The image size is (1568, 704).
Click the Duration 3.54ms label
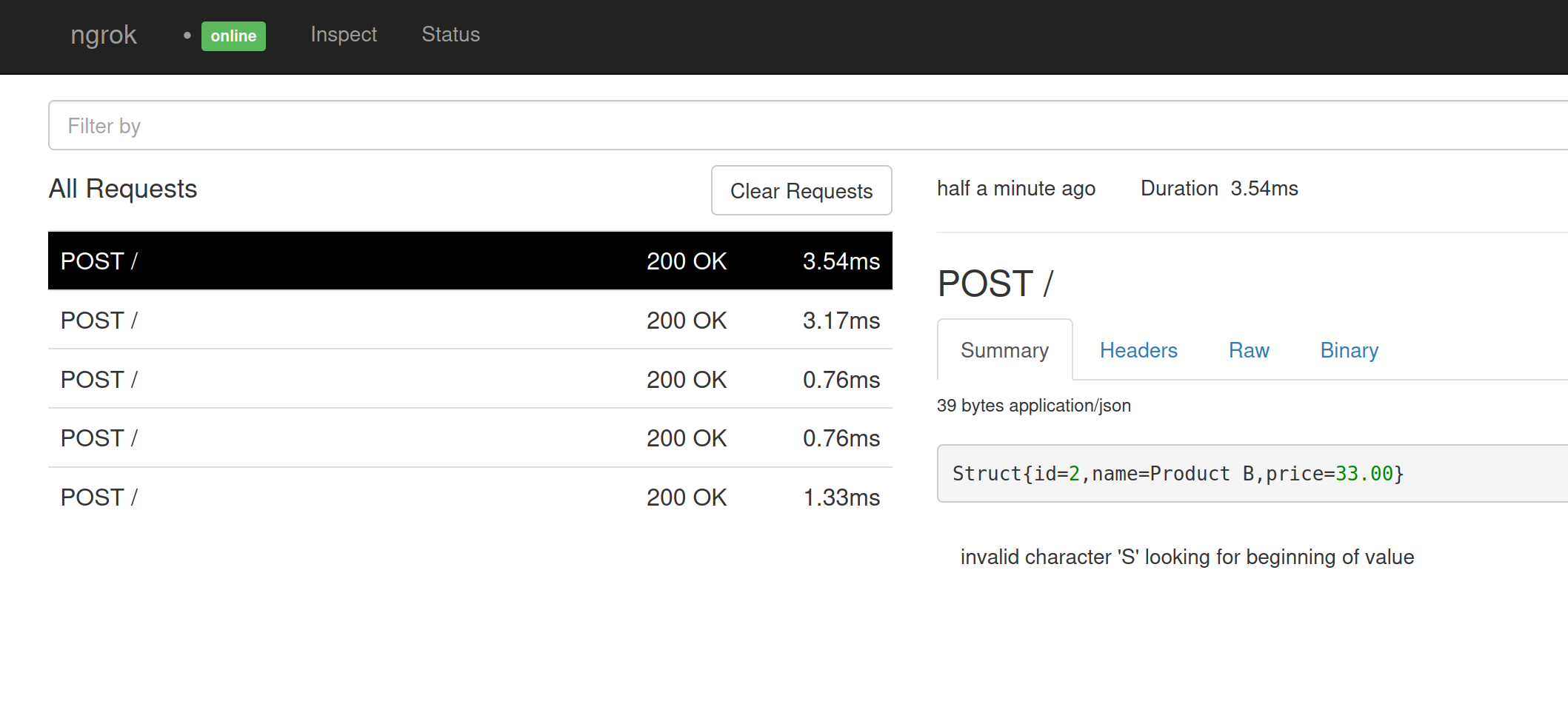1218,189
